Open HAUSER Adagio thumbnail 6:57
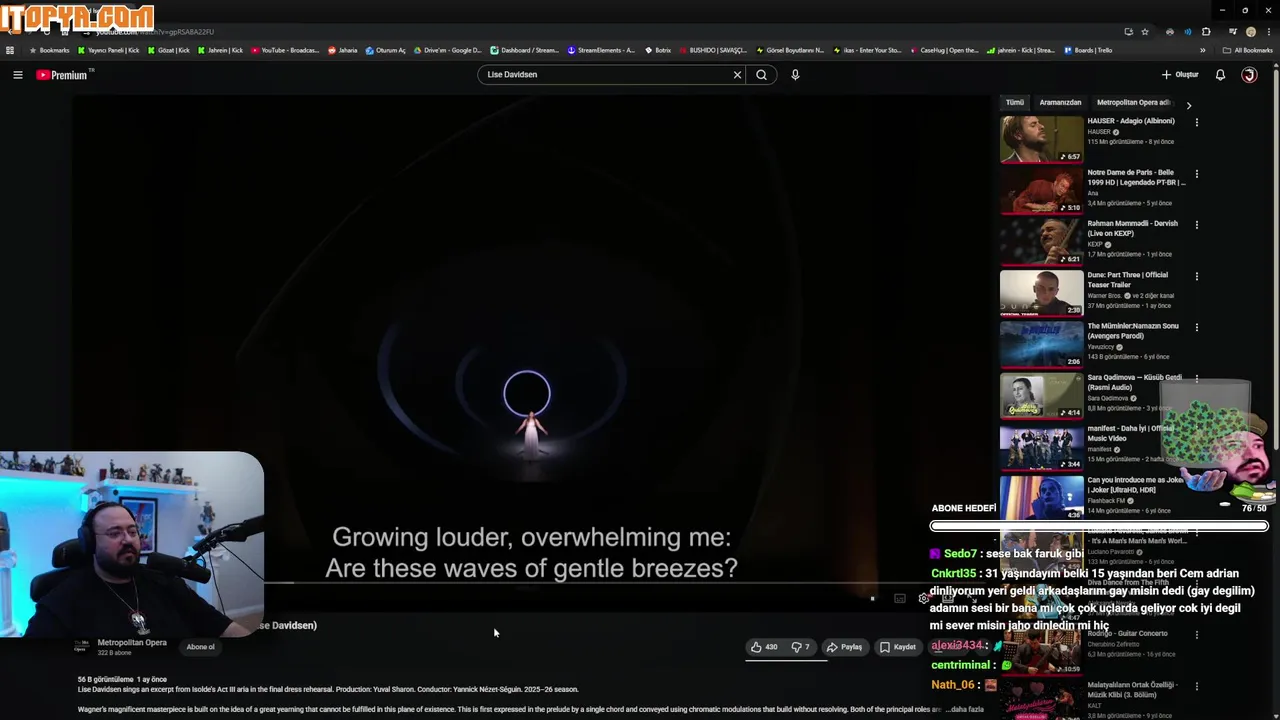The width and height of the screenshot is (1280, 720). [x=1041, y=139]
